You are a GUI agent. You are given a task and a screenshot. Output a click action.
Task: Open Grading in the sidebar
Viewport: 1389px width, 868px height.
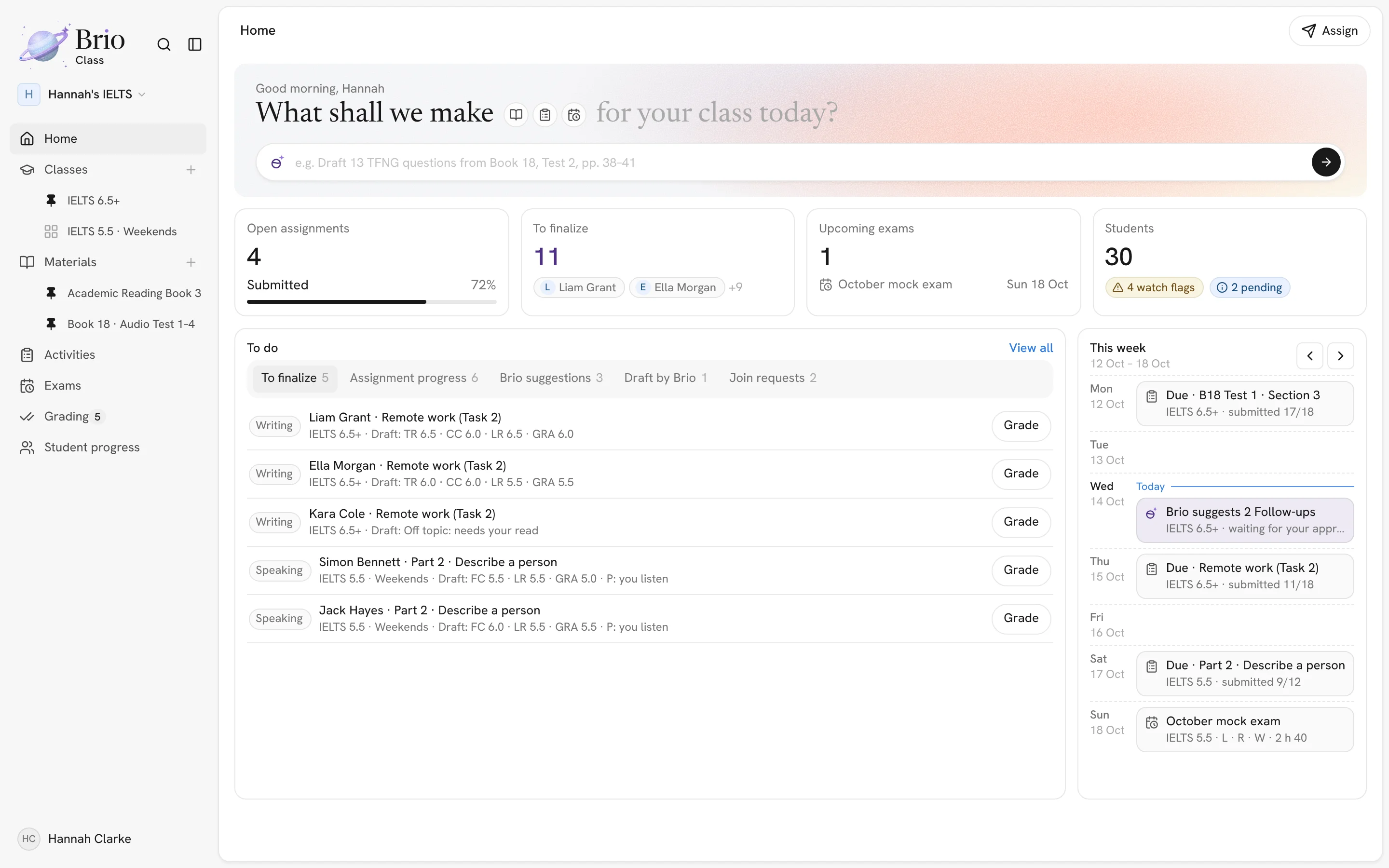pyautogui.click(x=108, y=416)
